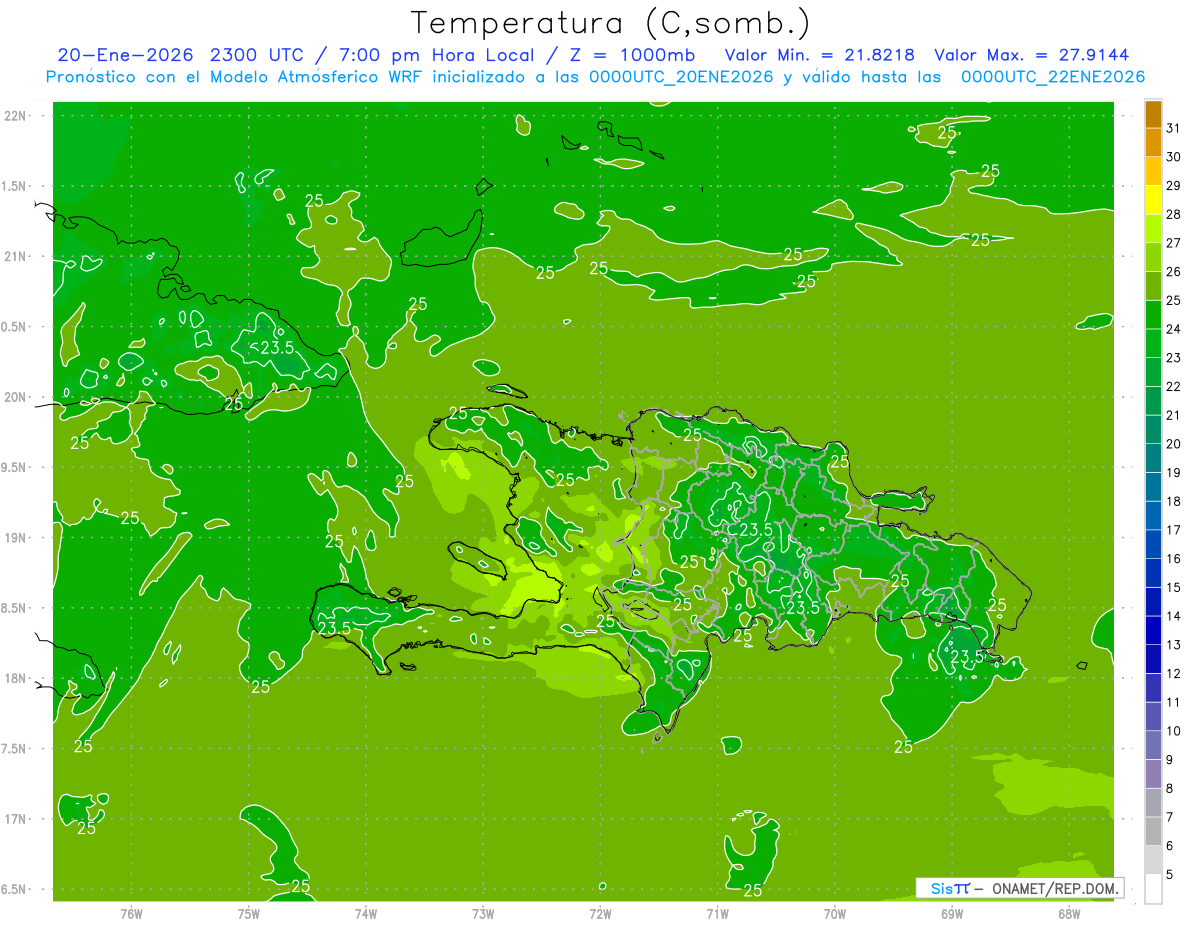The image size is (1200, 927).
Task: Click the 74W longitude axis label
Action: tap(365, 913)
